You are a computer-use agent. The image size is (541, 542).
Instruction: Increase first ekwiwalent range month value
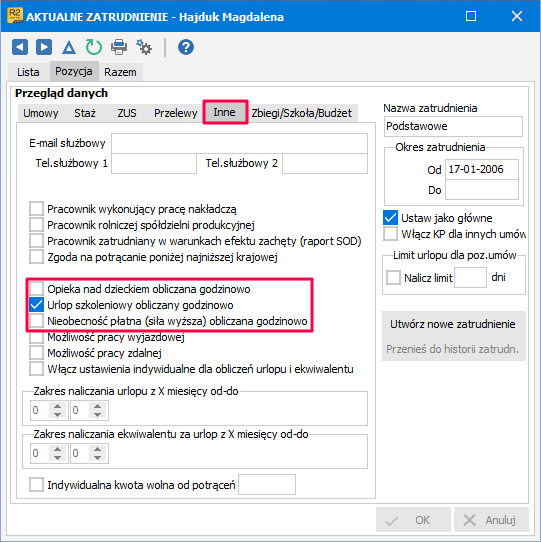[x=58, y=449]
